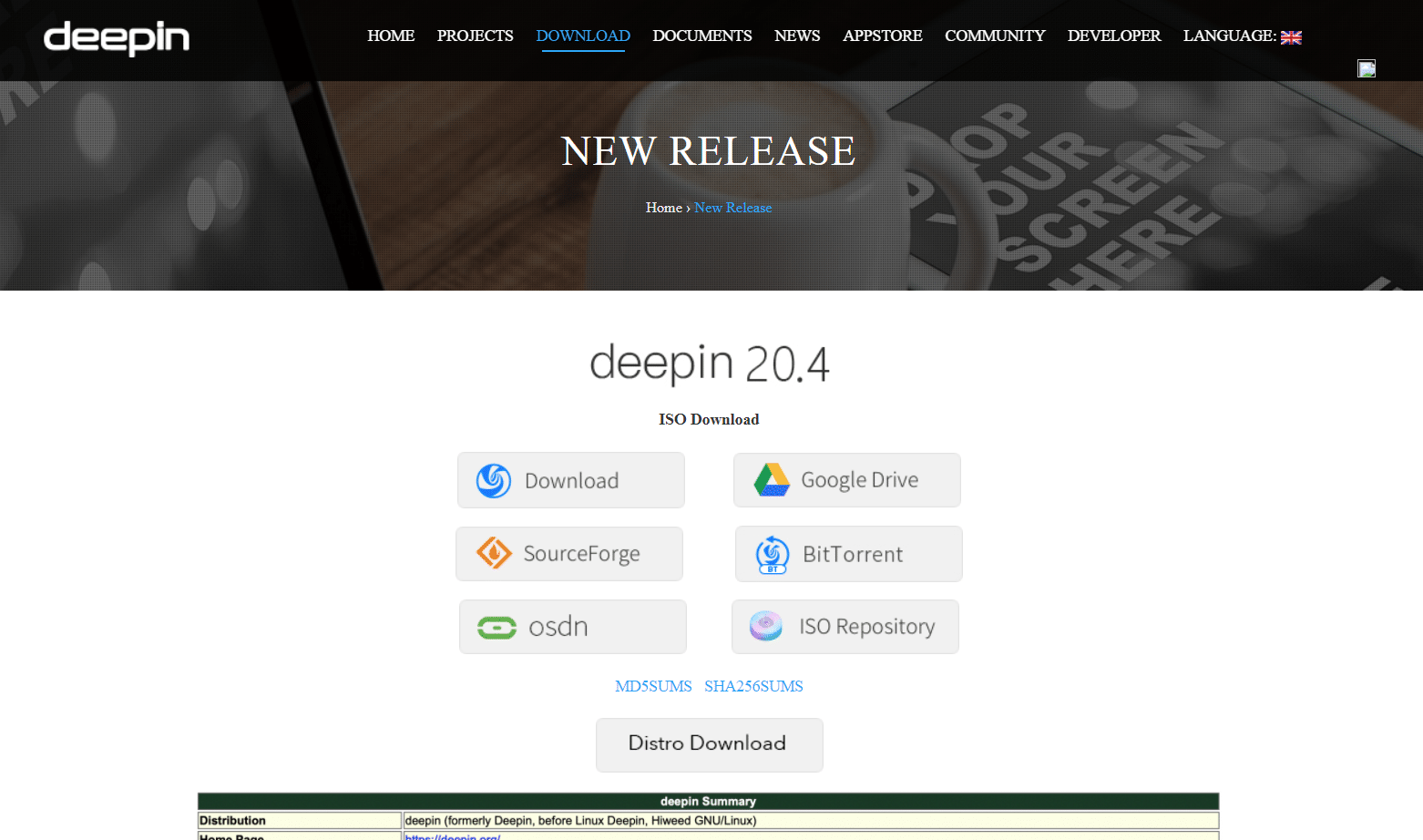The width and height of the screenshot is (1423, 840).
Task: Click the SourceForge diamond icon
Action: (494, 553)
